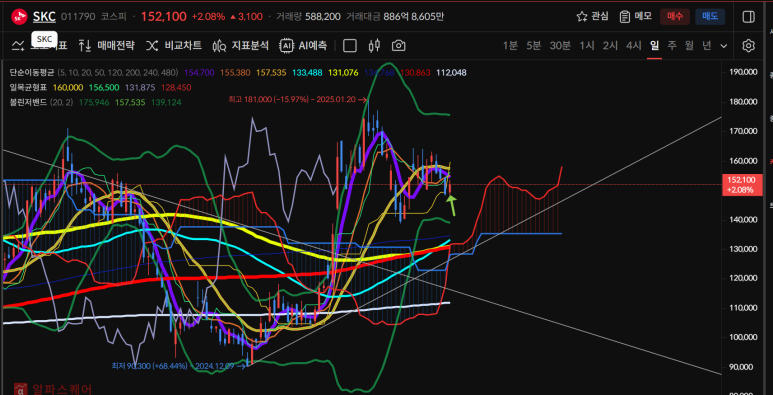Change candlestick chart type icon
773x395 pixels.
pos(374,46)
